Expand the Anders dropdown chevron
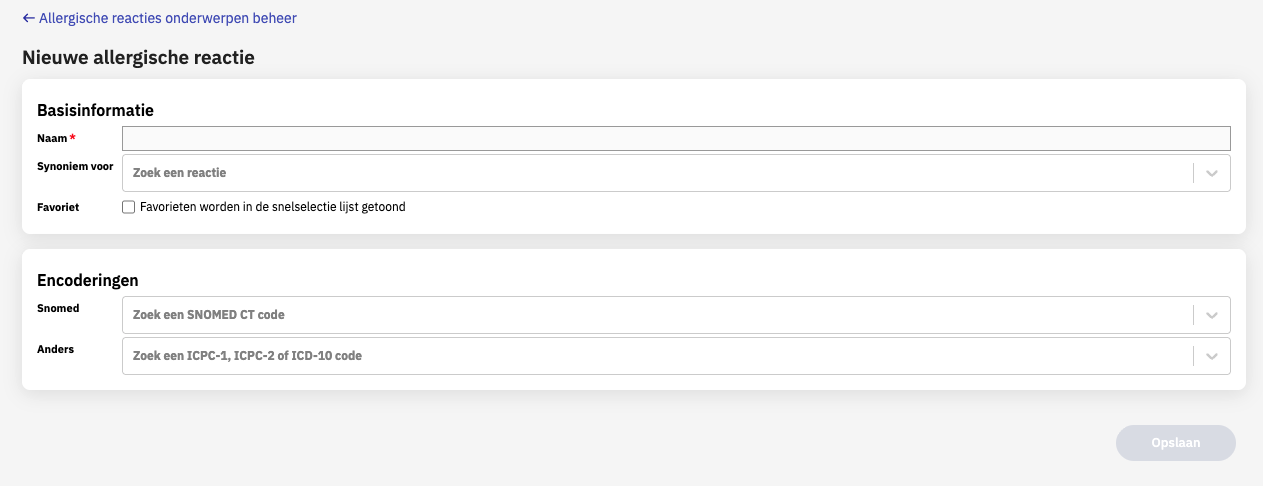This screenshot has height=486, width=1263. (1212, 355)
